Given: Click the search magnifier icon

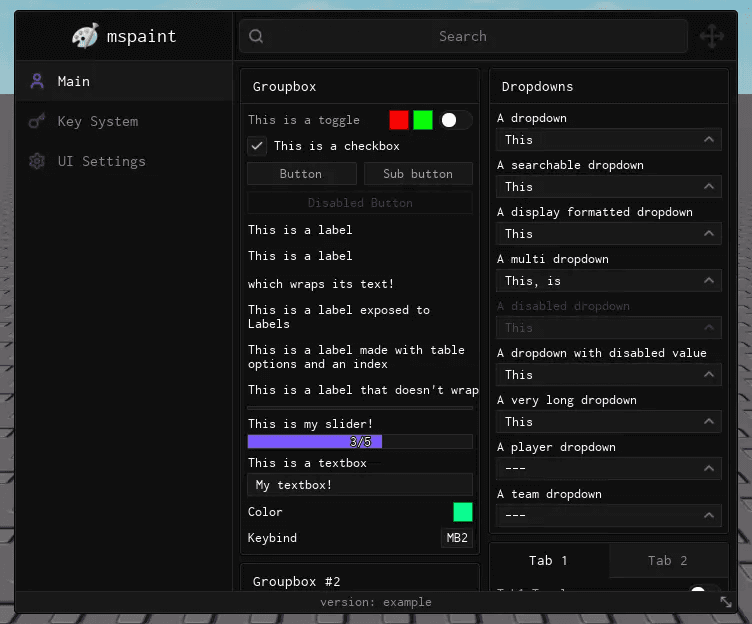Looking at the screenshot, I should click(256, 36).
